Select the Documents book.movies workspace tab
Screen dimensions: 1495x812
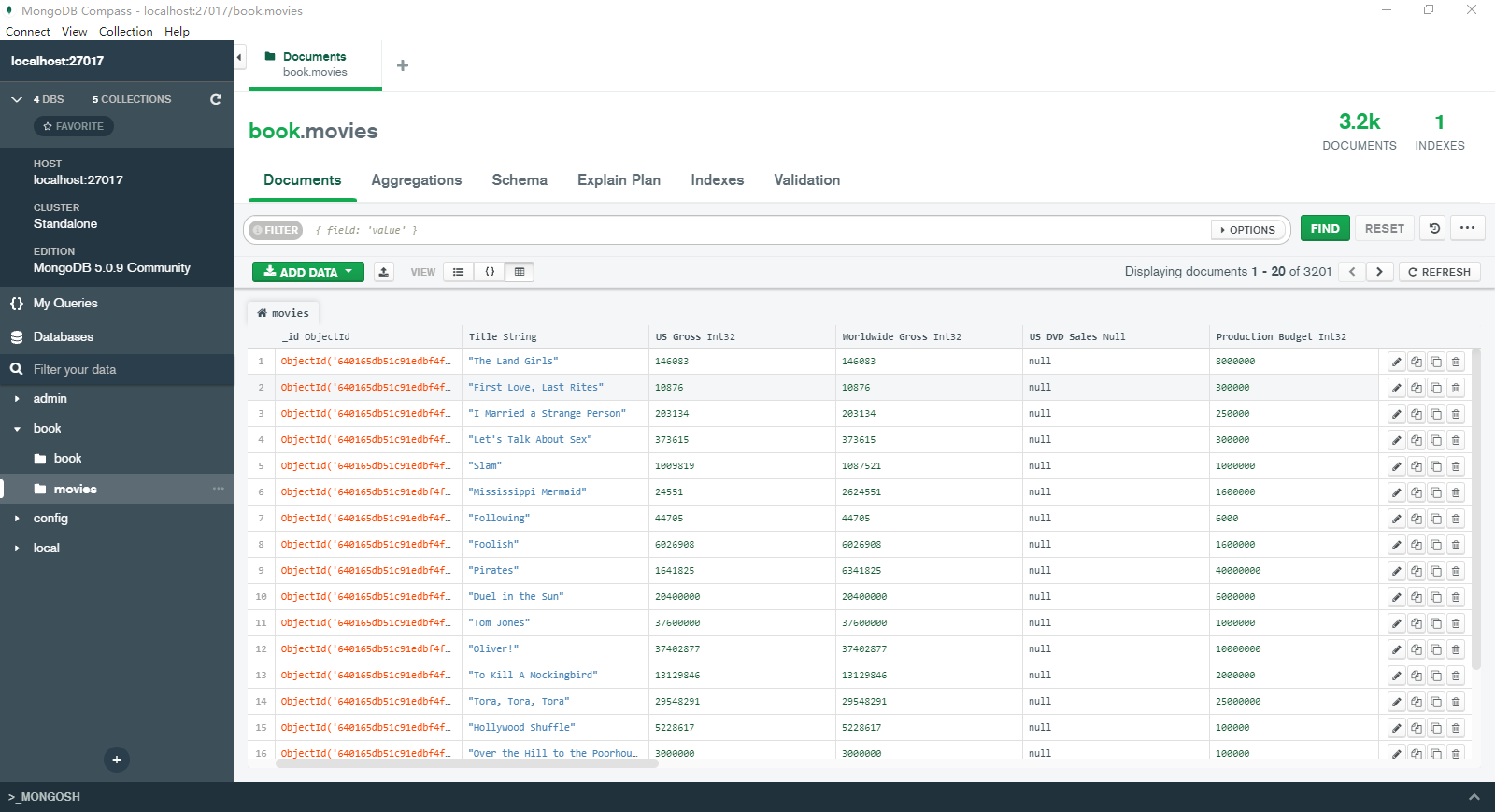315,64
